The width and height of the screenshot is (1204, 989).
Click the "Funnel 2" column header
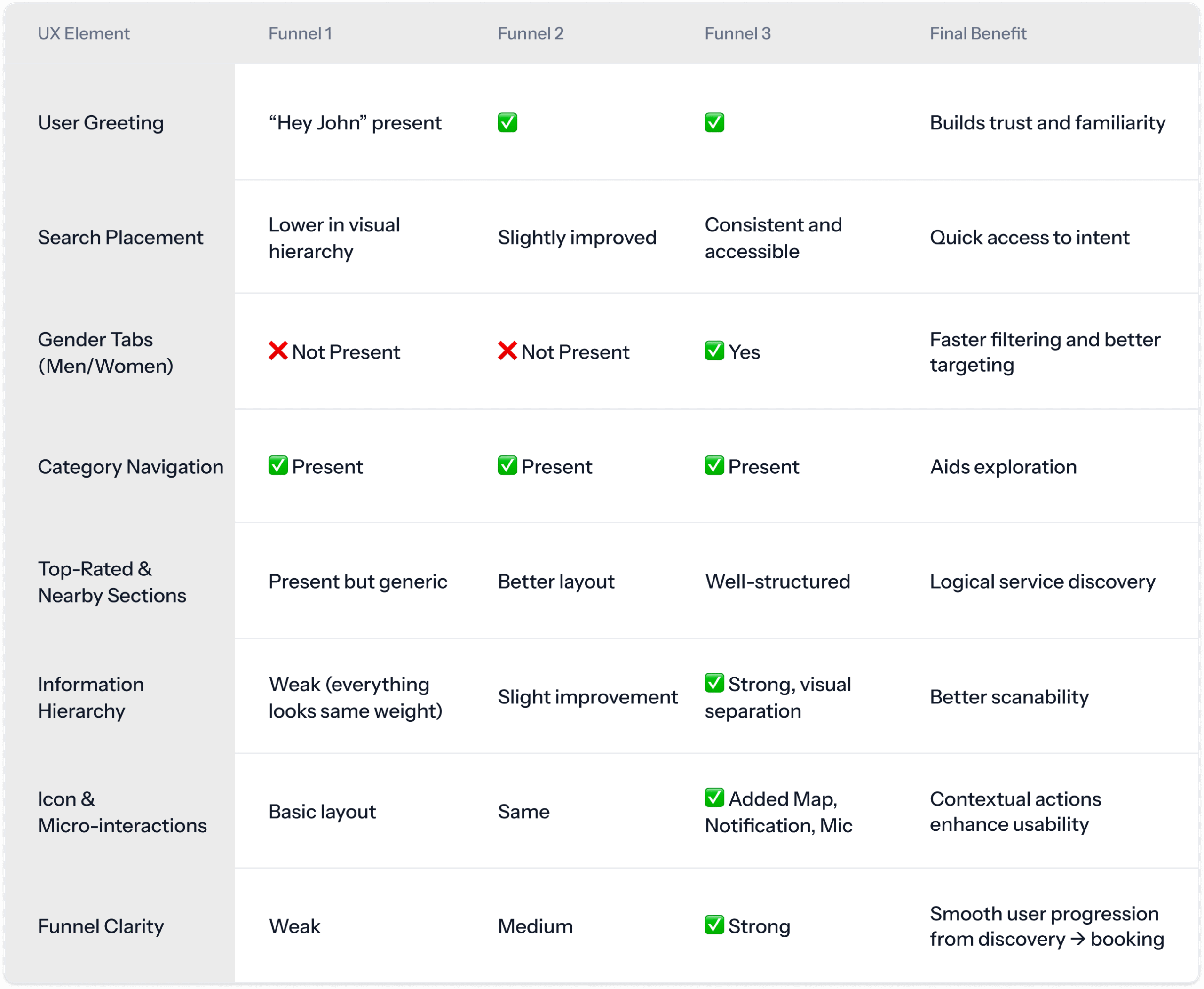[530, 33]
